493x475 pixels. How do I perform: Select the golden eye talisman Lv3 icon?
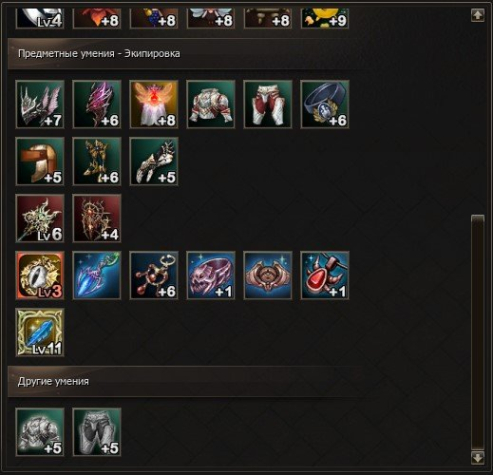coord(40,275)
